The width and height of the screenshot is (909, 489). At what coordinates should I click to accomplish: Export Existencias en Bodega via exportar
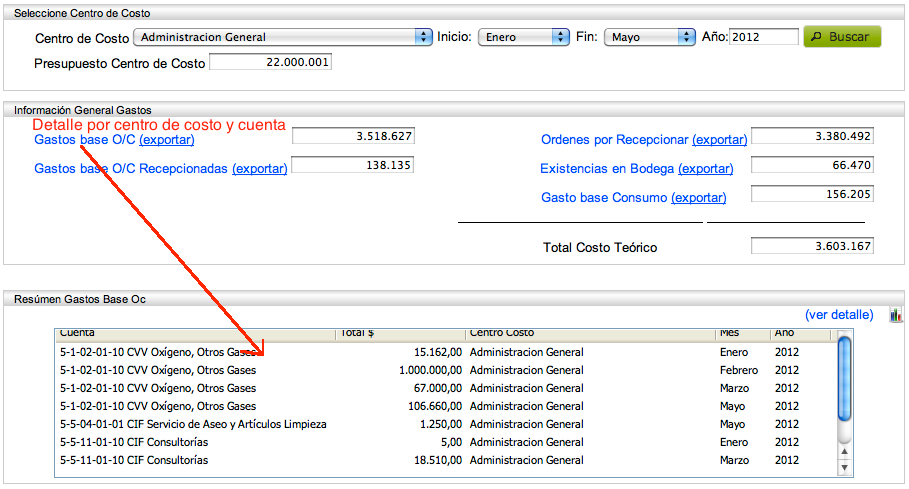(x=706, y=169)
